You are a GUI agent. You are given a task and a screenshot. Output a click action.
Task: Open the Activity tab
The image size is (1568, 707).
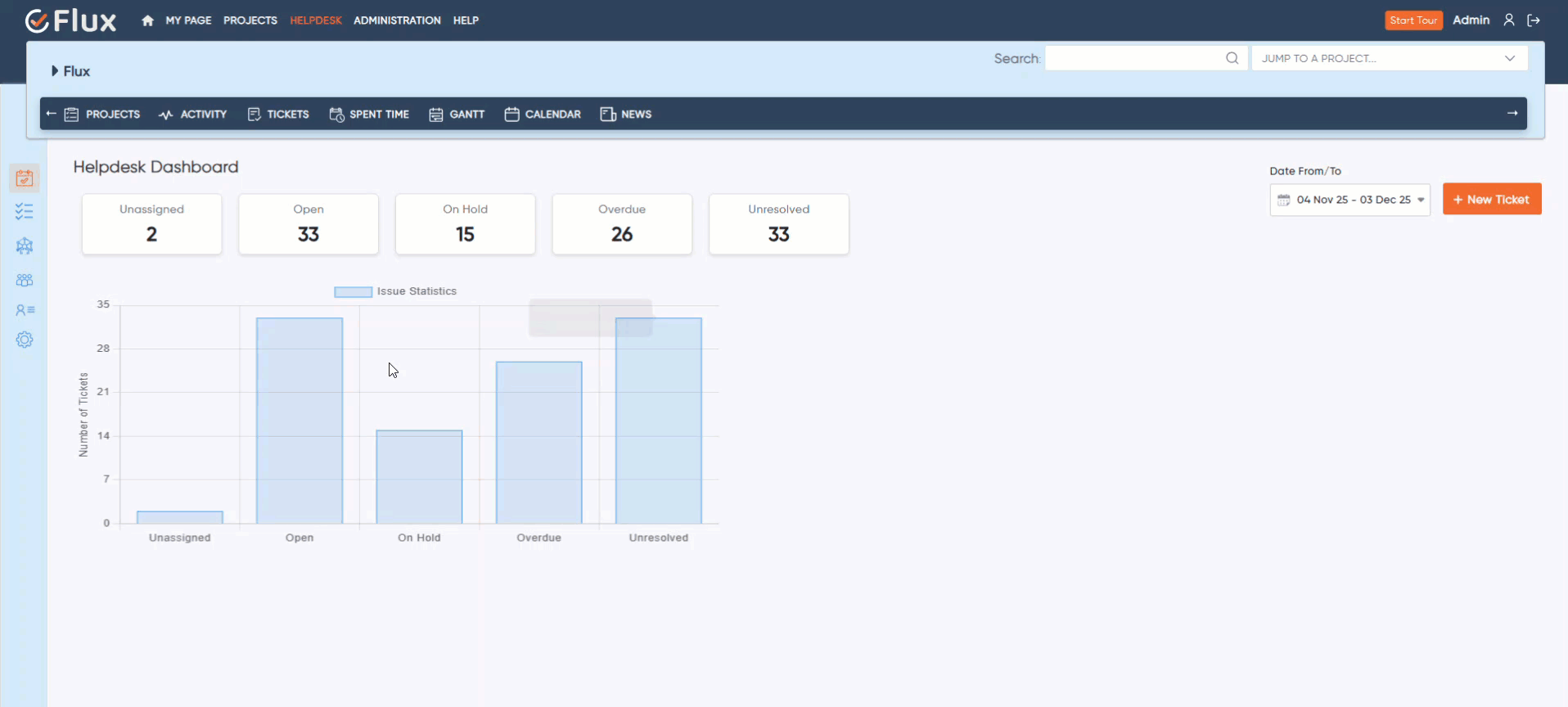(193, 115)
